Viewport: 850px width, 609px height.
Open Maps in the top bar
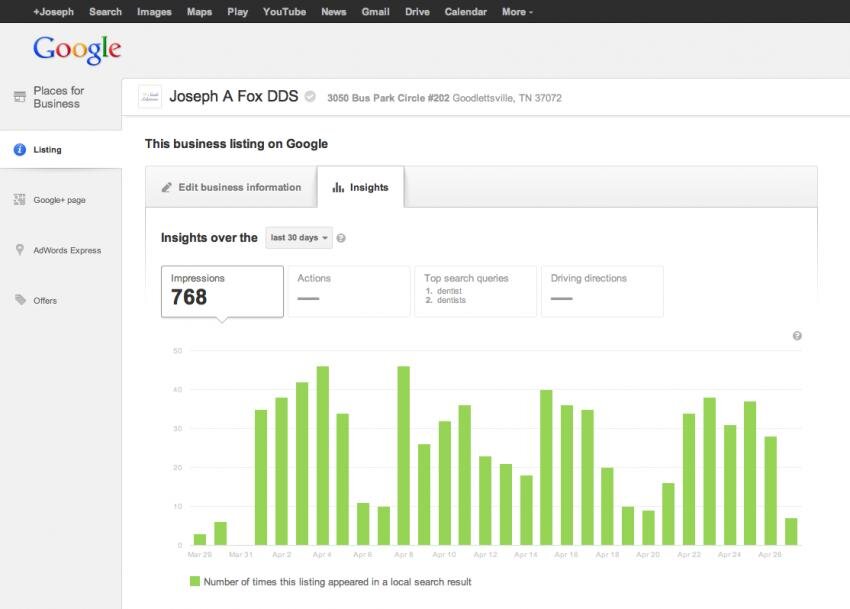[x=199, y=11]
